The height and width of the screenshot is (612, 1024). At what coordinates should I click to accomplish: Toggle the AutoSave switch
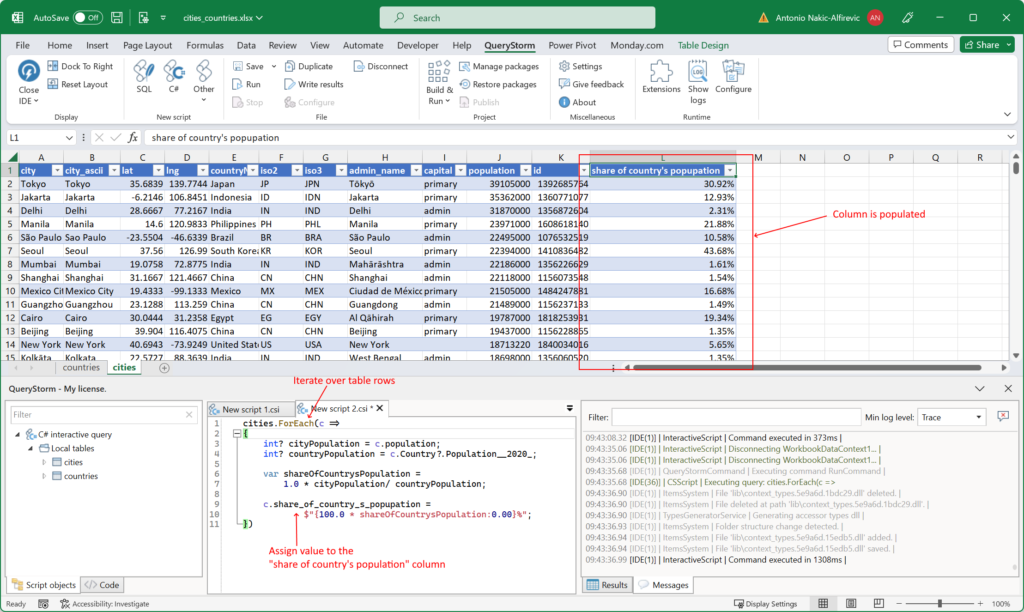(87, 17)
